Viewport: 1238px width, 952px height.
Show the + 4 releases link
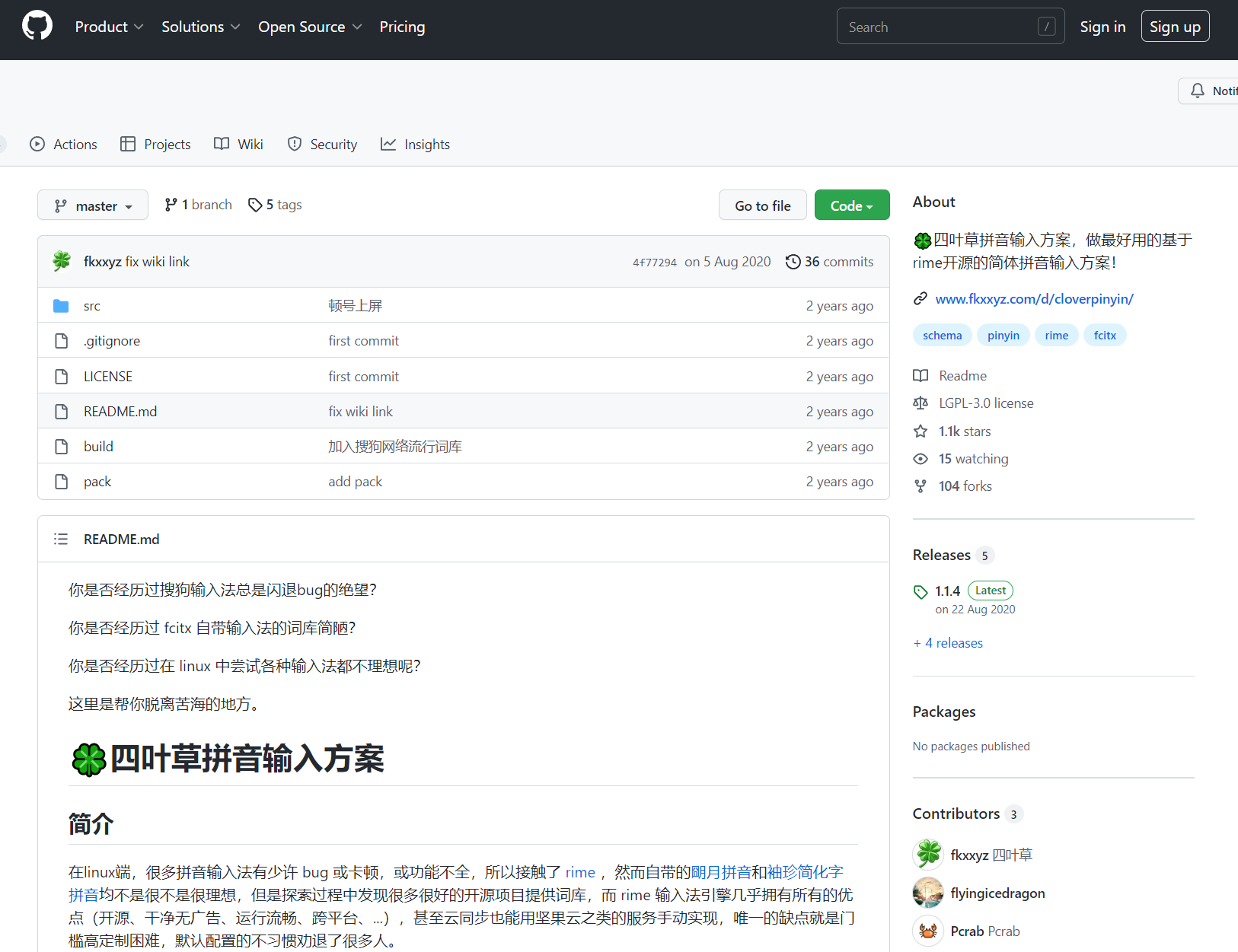pyautogui.click(x=948, y=643)
